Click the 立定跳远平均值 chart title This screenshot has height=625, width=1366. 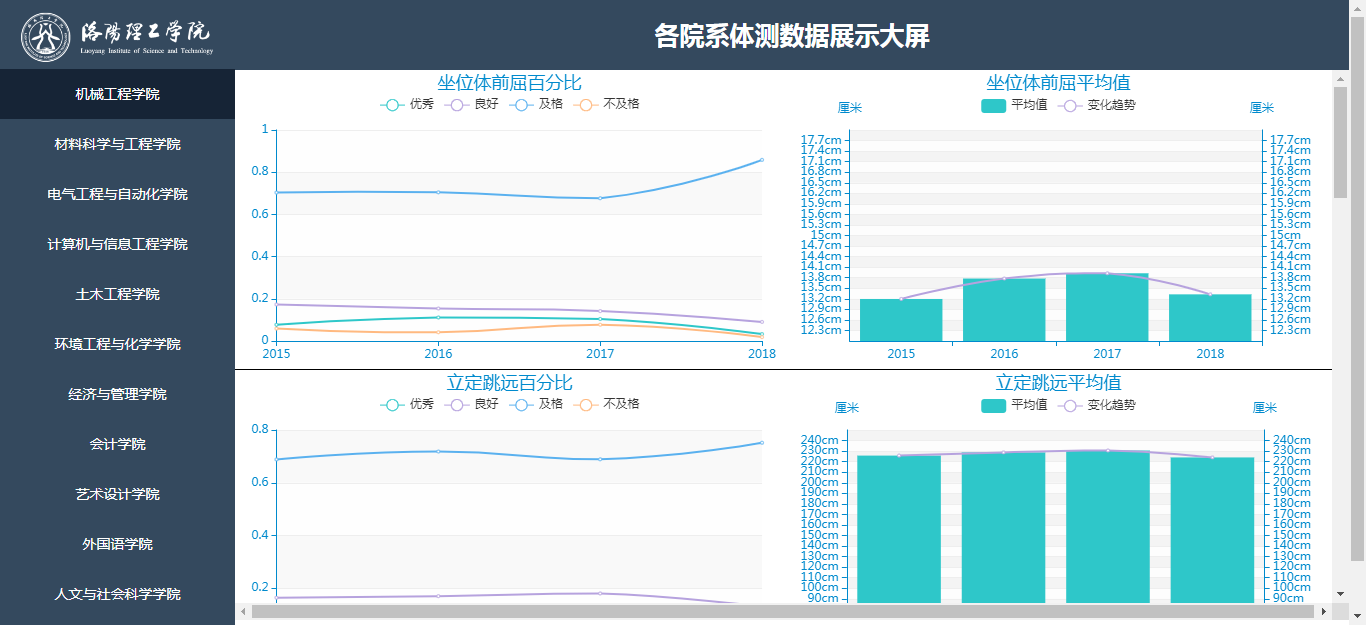(1058, 383)
